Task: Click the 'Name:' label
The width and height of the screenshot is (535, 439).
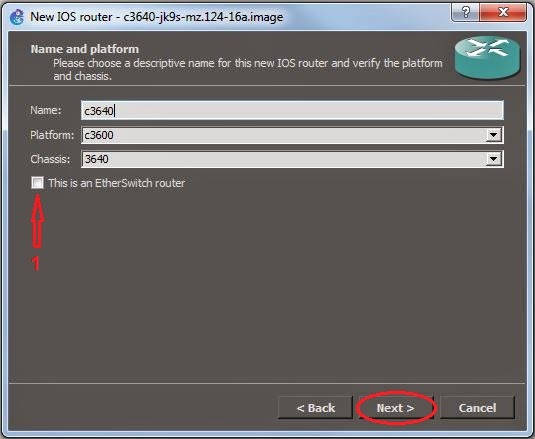Action: point(46,110)
